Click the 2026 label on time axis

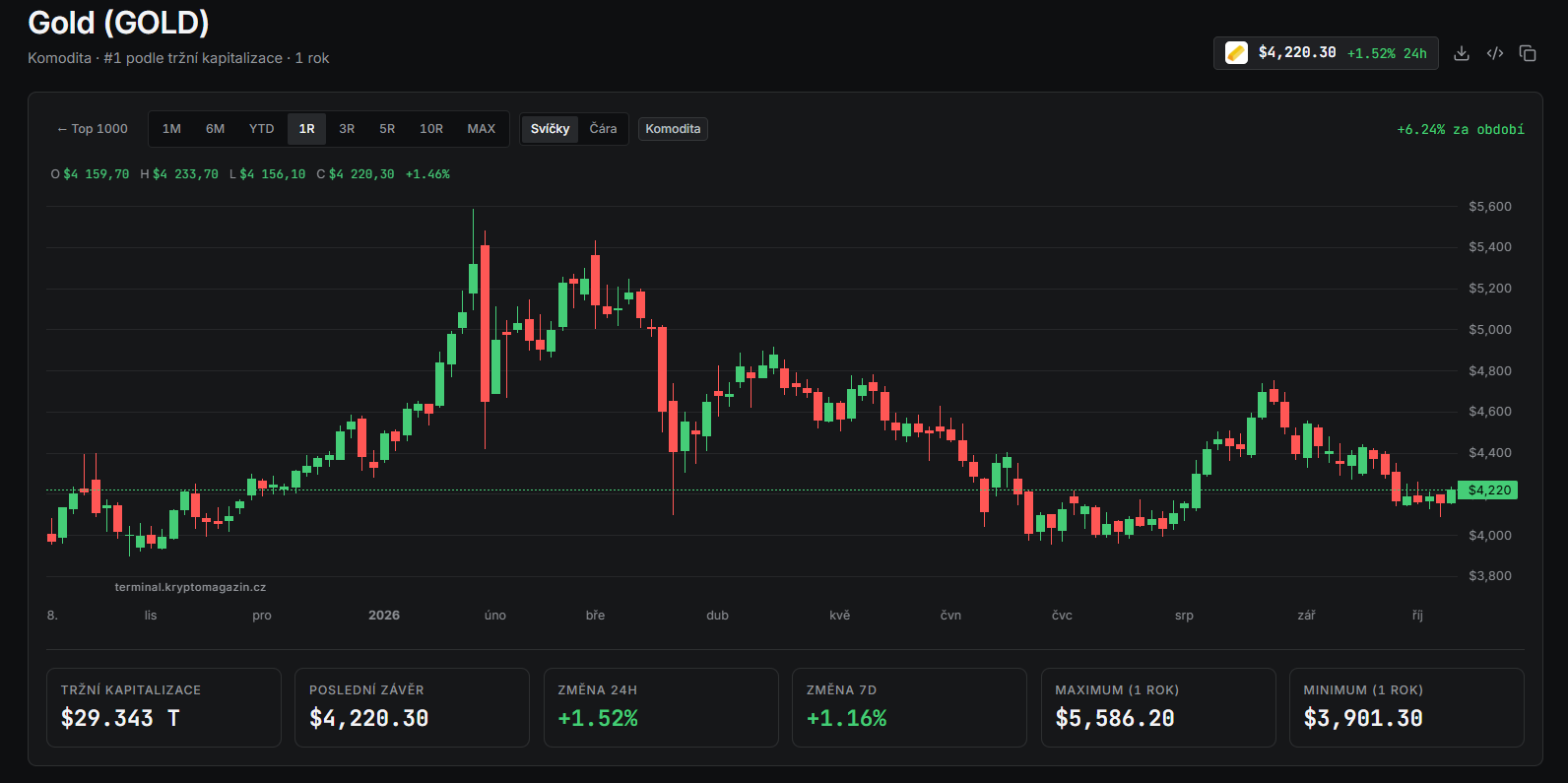tap(384, 616)
